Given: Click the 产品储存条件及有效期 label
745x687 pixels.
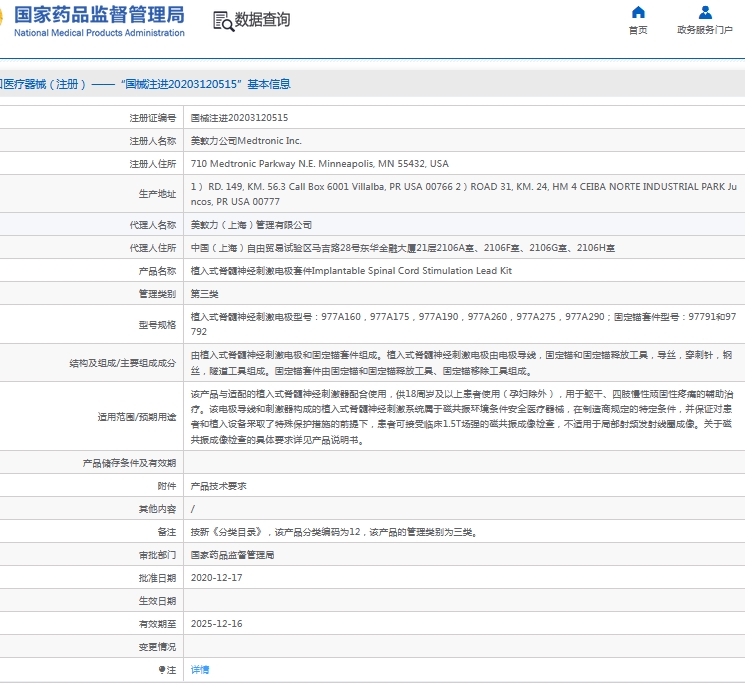Looking at the screenshot, I should 130,463.
